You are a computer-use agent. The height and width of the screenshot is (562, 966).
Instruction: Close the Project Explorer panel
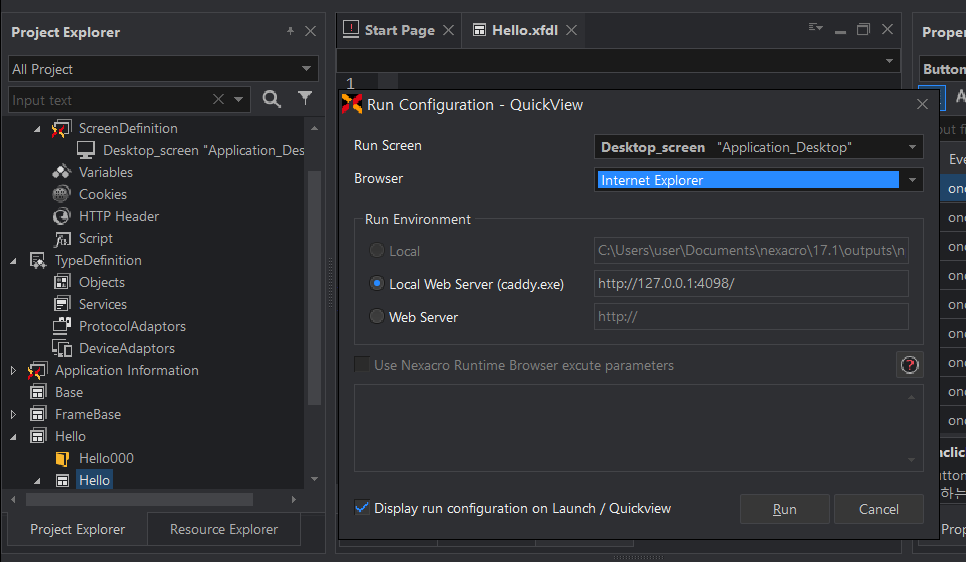[310, 31]
